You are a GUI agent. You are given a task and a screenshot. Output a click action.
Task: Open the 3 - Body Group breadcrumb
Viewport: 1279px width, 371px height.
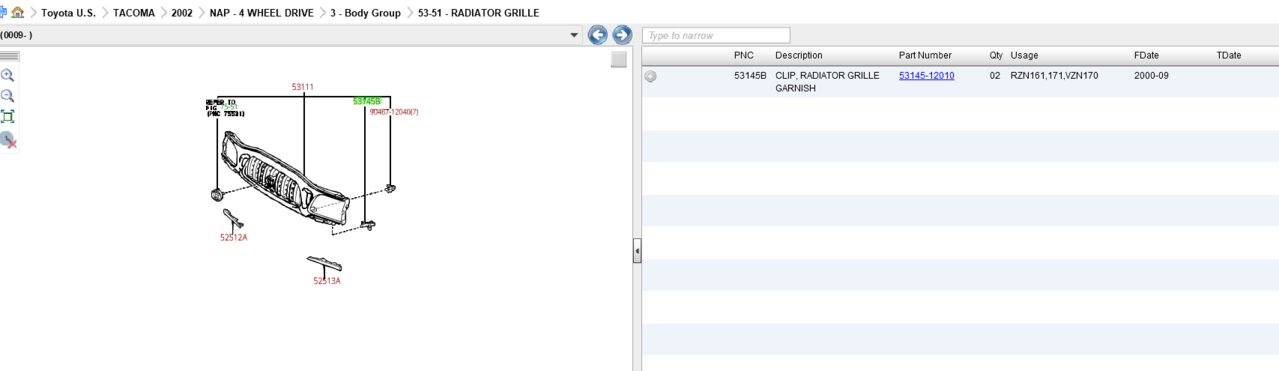coord(372,13)
